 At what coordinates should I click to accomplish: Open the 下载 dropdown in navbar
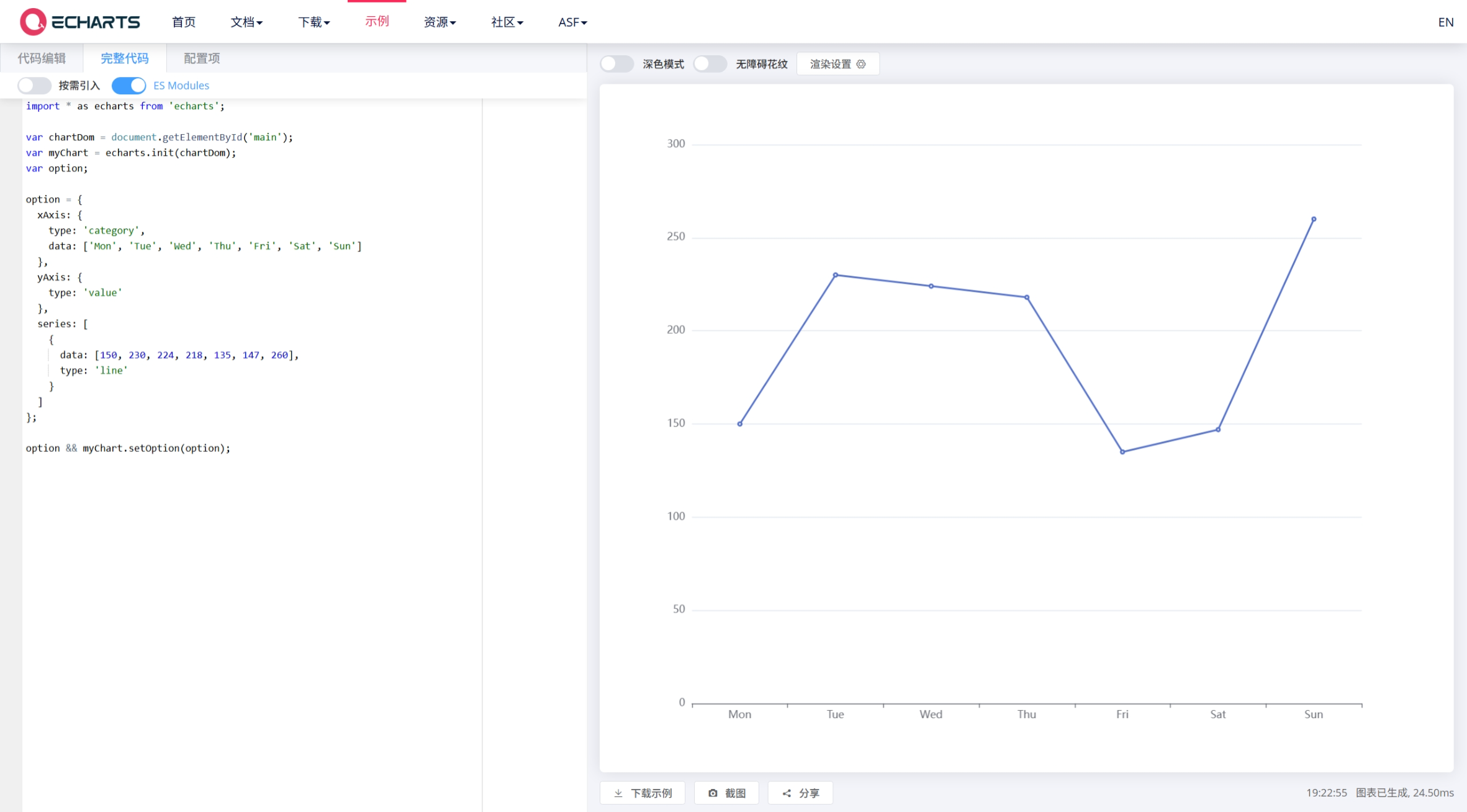pyautogui.click(x=314, y=22)
